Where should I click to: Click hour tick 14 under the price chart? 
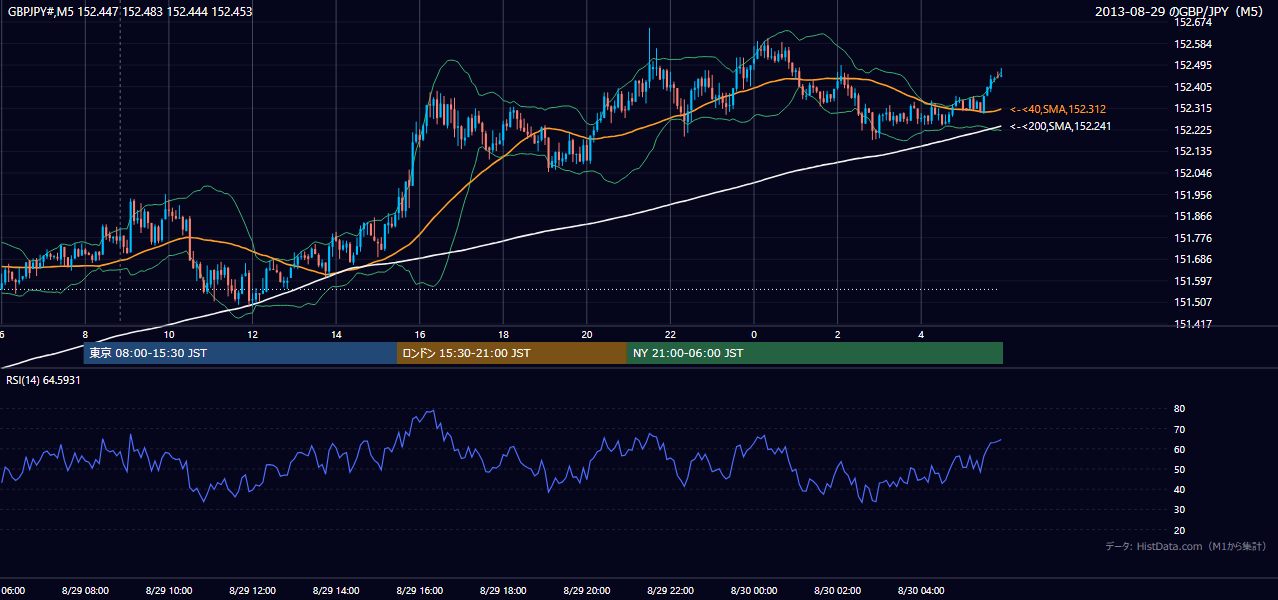[x=336, y=334]
